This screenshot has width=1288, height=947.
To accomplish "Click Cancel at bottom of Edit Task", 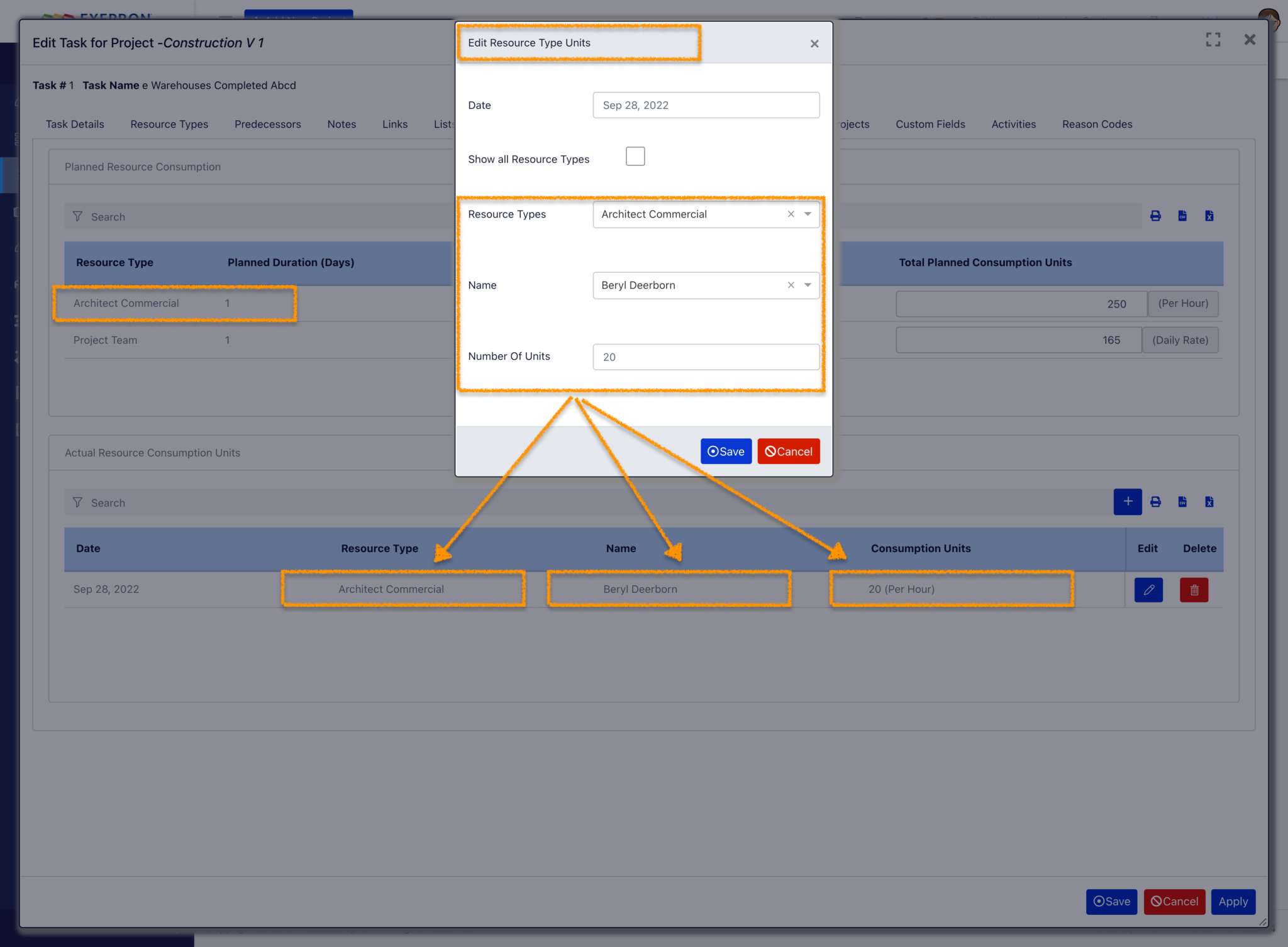I will 1174,902.
